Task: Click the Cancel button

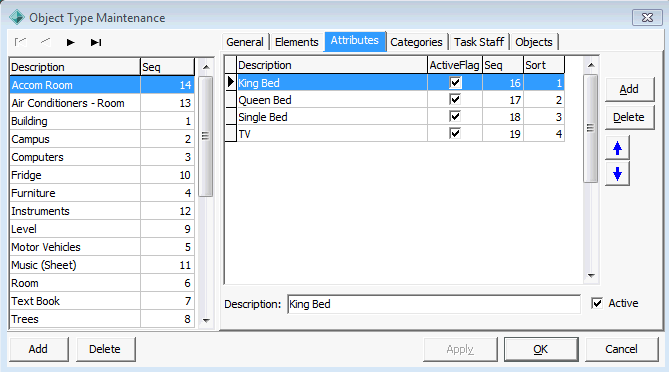Action: click(621, 349)
